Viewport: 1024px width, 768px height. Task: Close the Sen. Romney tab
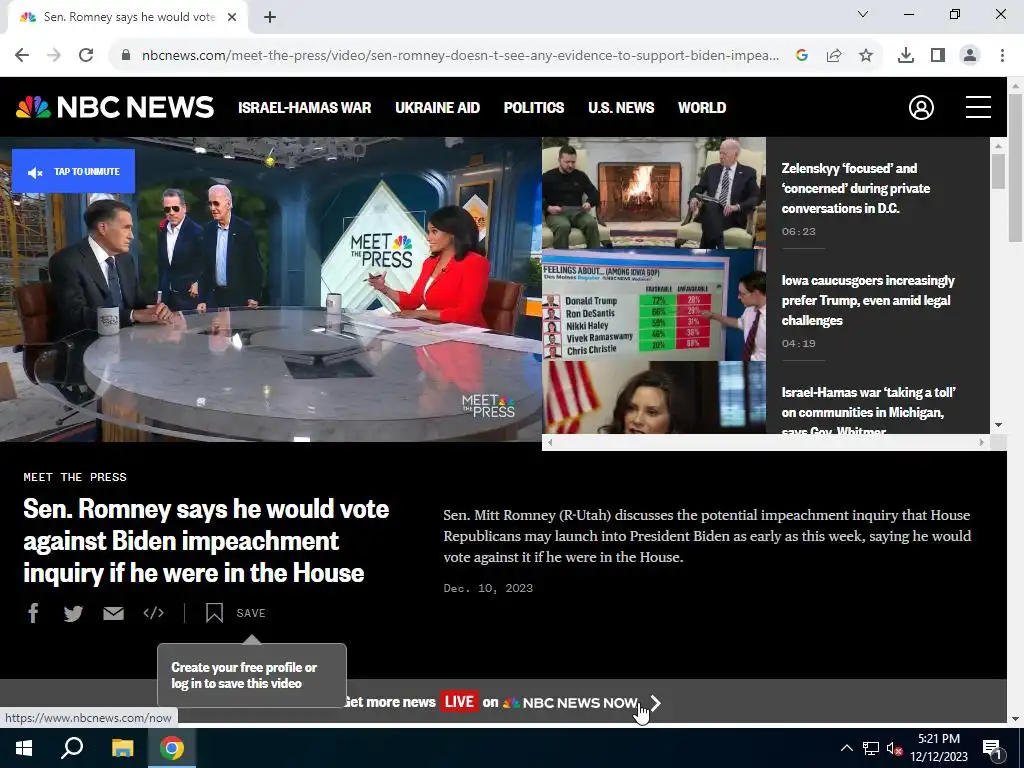click(232, 17)
